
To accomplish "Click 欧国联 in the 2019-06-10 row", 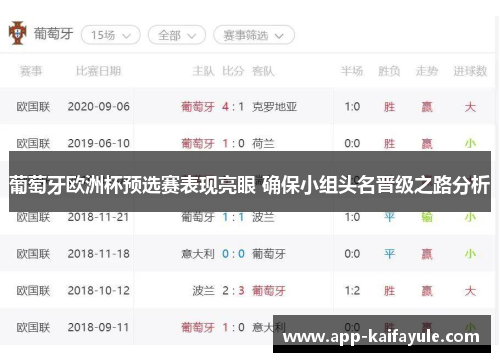I will [33, 144].
